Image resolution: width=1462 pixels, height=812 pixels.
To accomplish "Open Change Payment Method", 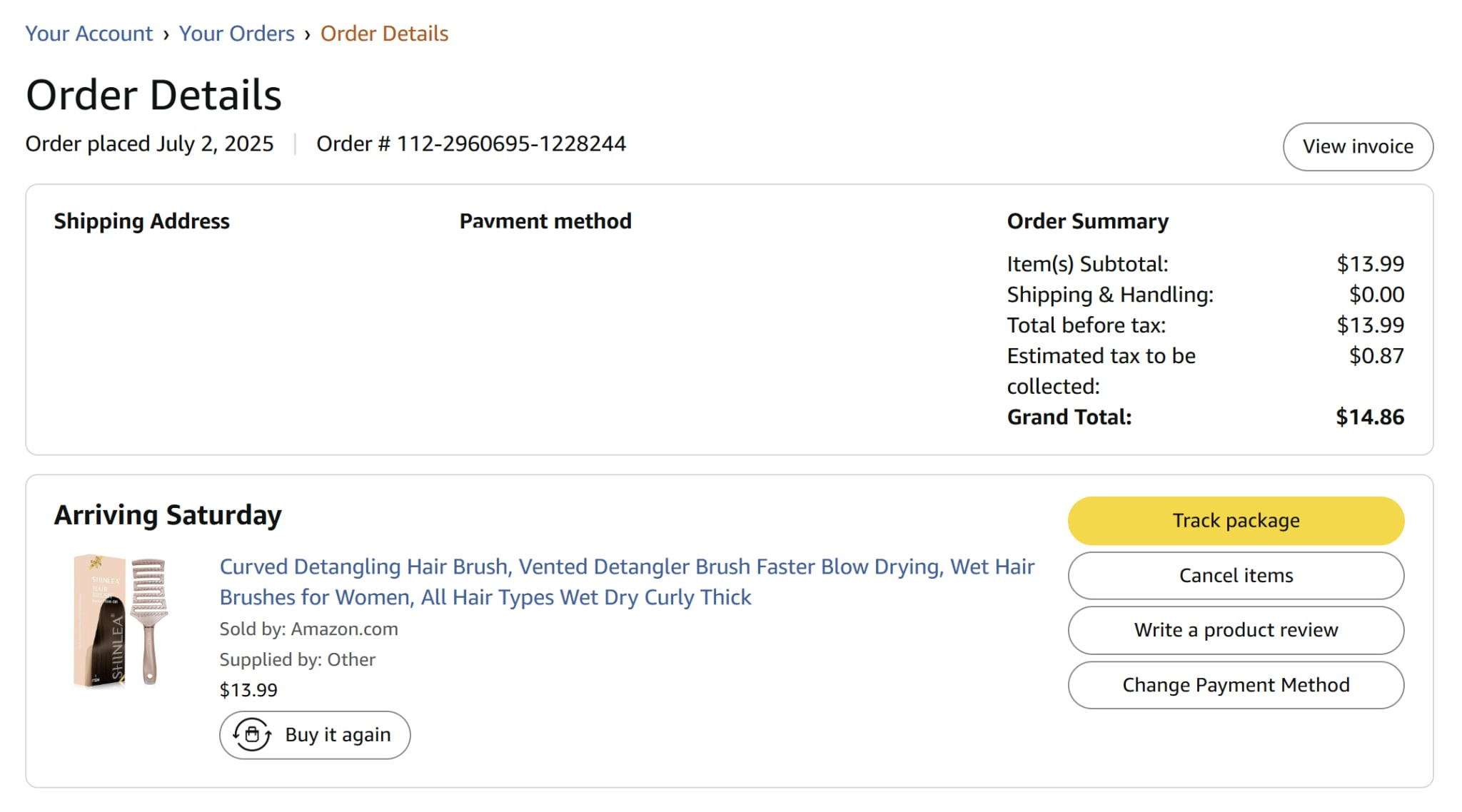I will tap(1236, 685).
